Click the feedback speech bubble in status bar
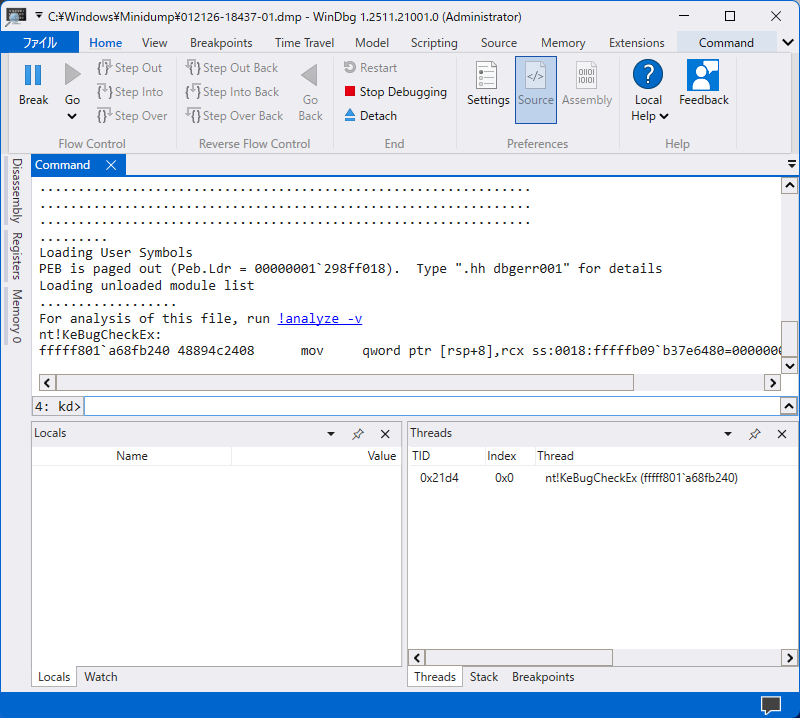This screenshot has height=718, width=800. [x=770, y=705]
